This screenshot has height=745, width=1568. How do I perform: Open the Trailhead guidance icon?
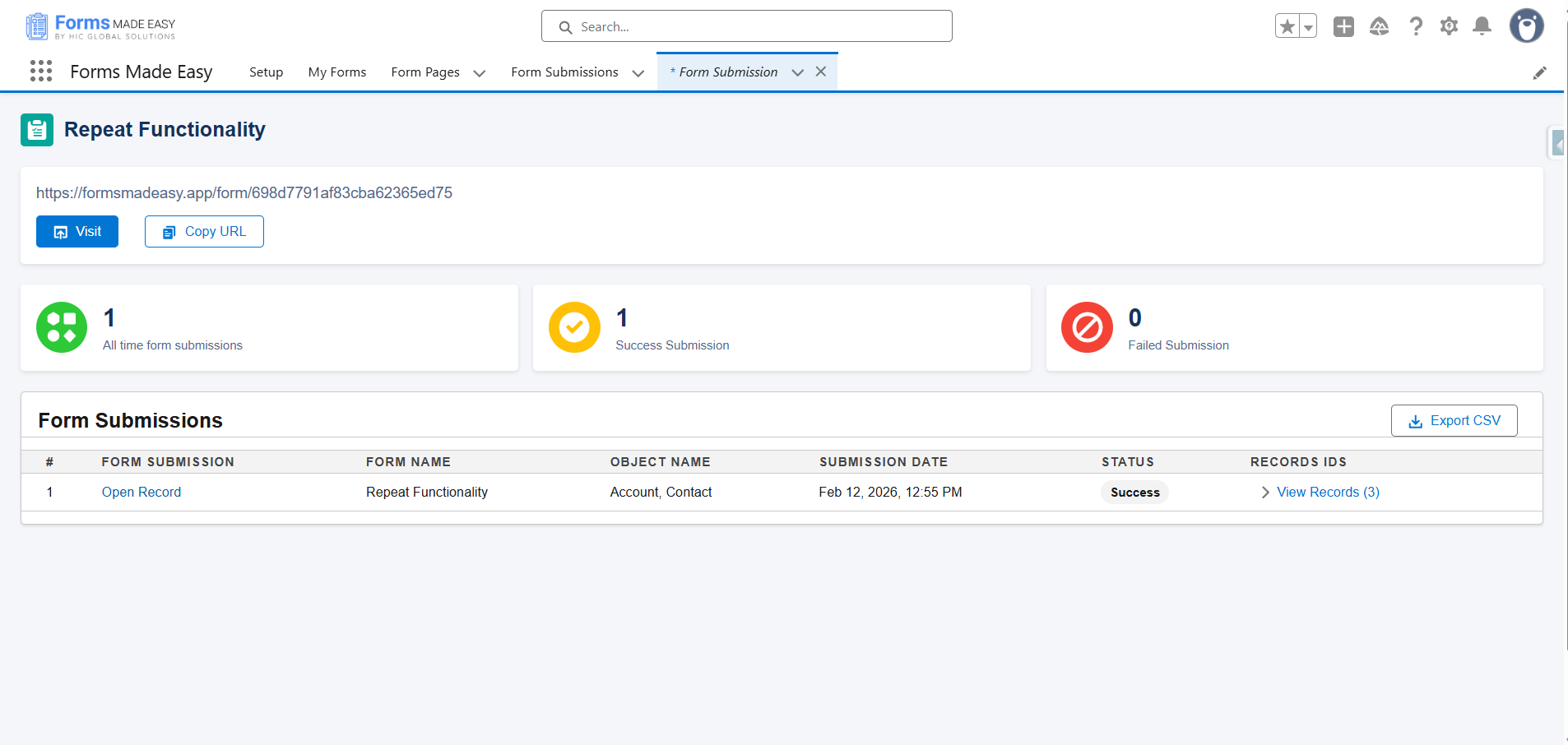click(1379, 27)
